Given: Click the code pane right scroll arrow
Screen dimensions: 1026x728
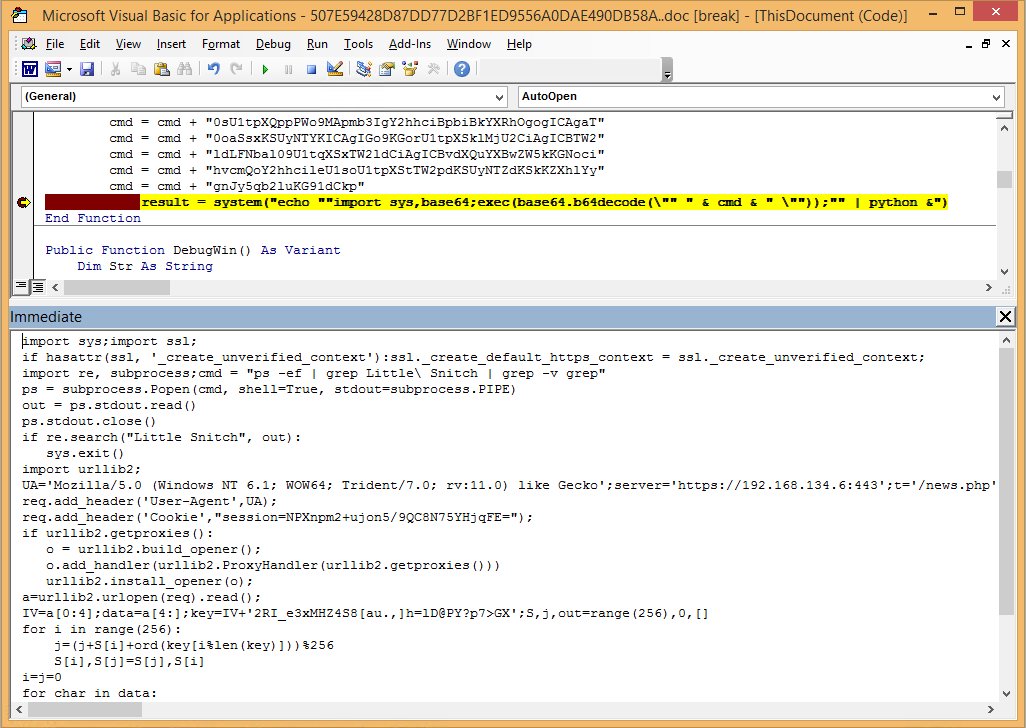Looking at the screenshot, I should (x=988, y=287).
